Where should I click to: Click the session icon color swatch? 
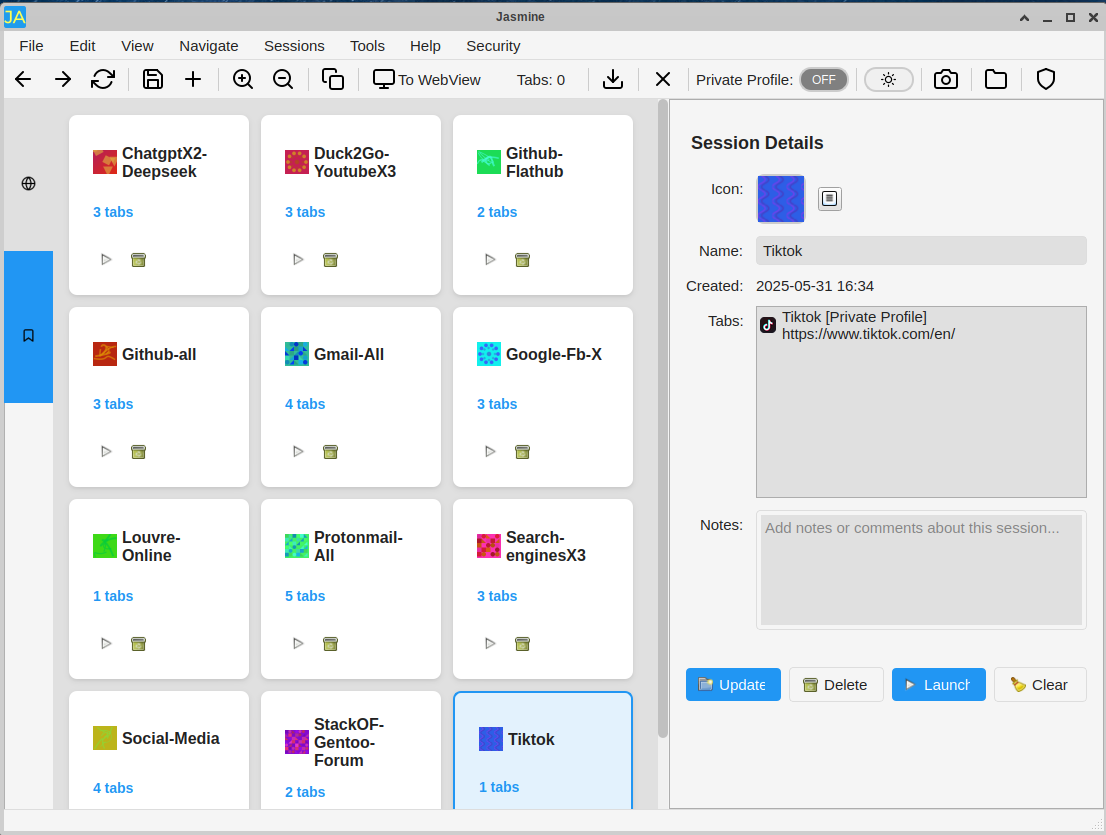click(780, 198)
